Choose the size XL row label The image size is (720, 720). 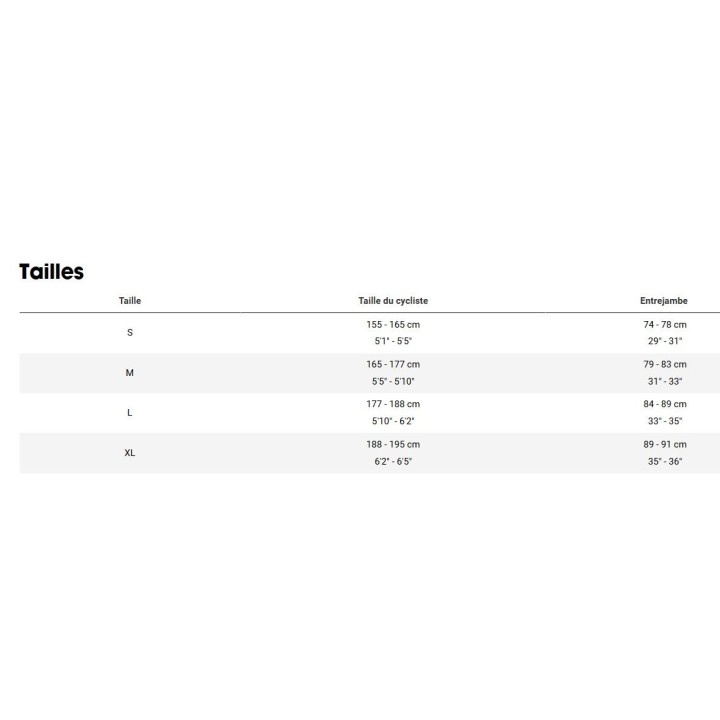point(130,453)
